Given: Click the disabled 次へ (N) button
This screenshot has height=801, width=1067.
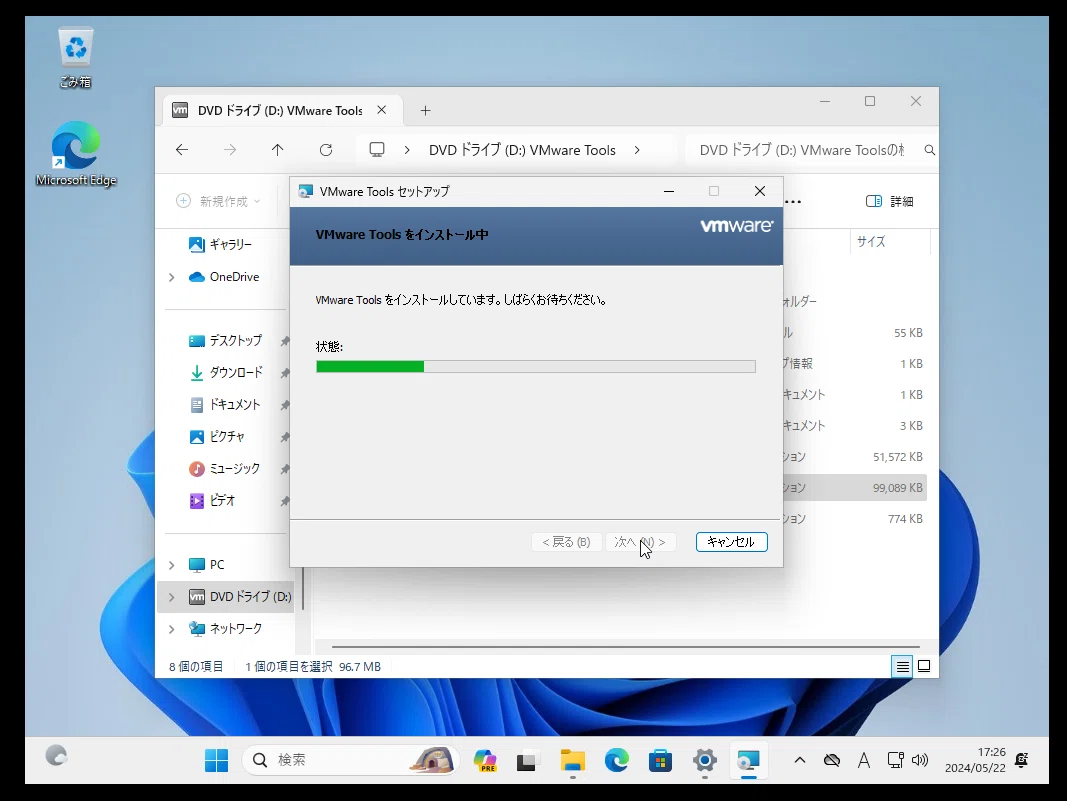Looking at the screenshot, I should pos(640,542).
